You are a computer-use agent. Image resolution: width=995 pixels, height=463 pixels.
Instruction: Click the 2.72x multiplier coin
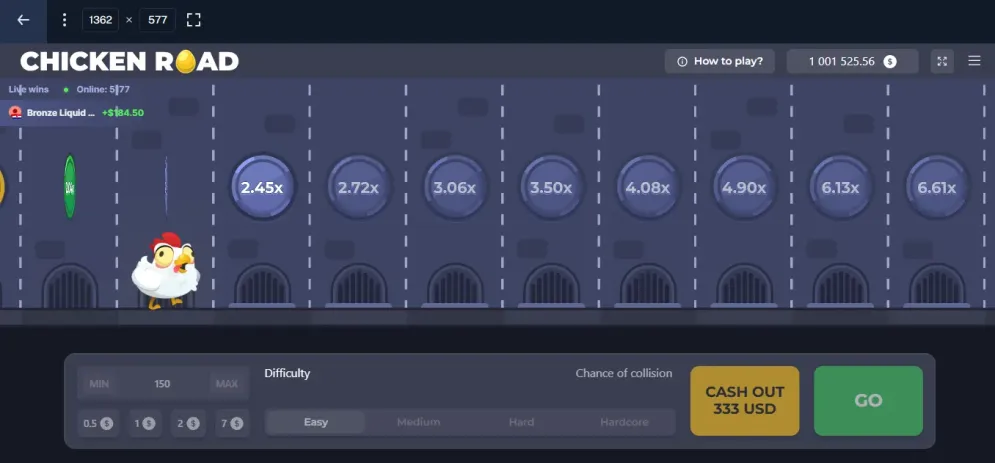359,187
